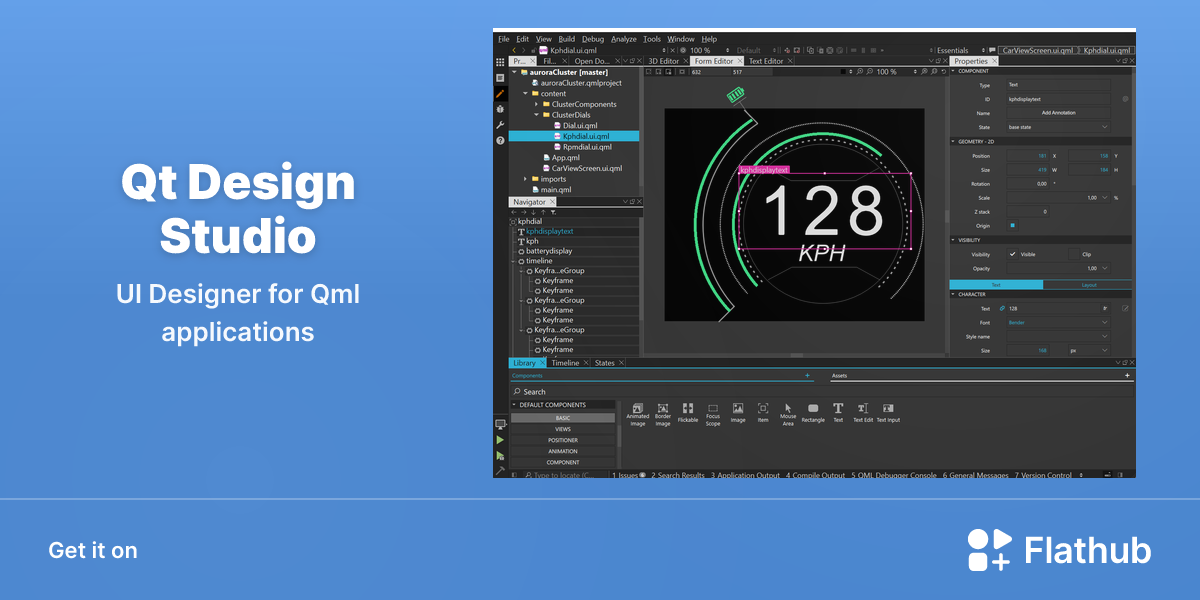Toggle the Visible checkbox
The image size is (1200, 600).
click(x=1012, y=254)
